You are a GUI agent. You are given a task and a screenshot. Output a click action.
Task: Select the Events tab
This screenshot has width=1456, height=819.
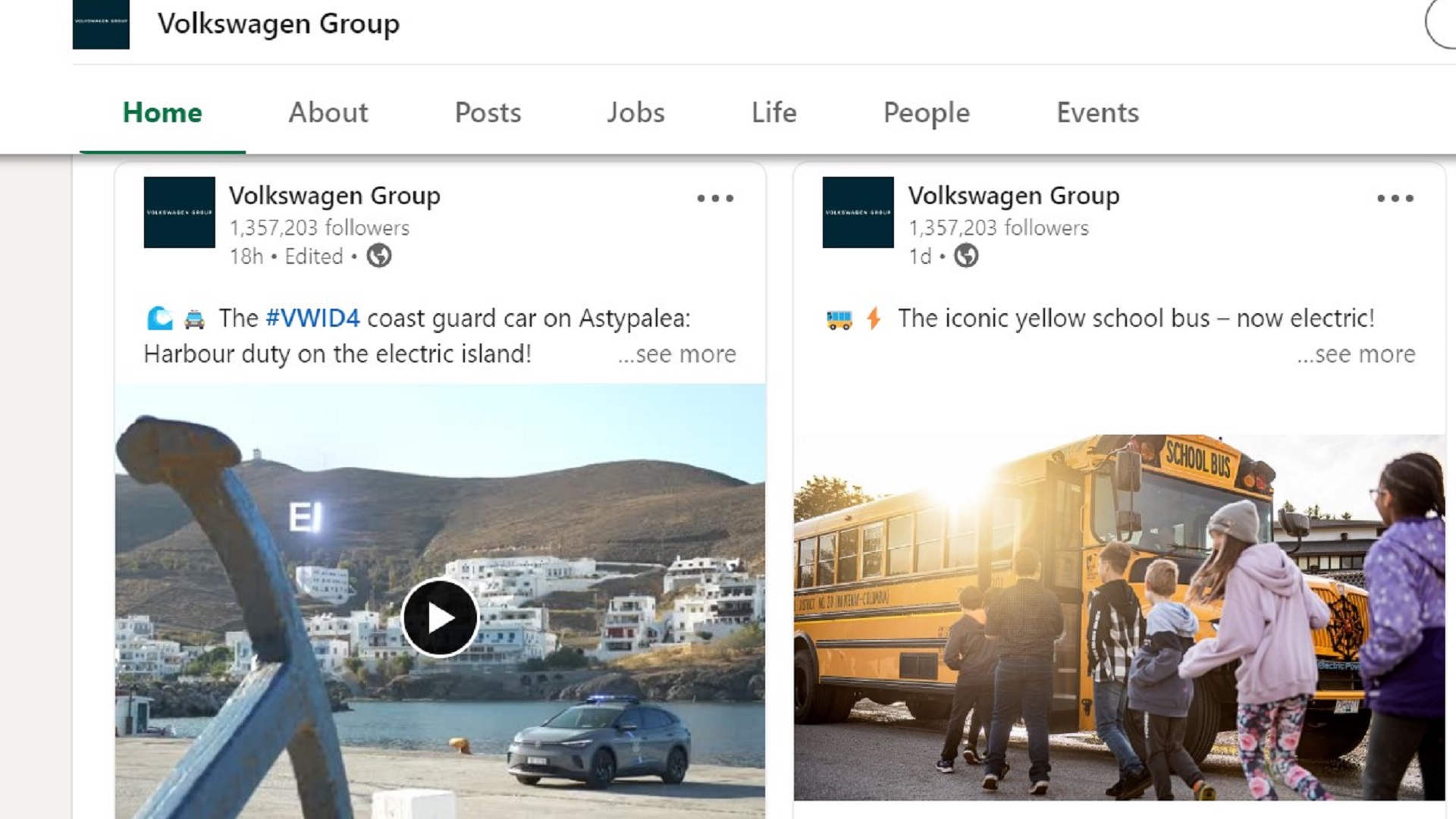pyautogui.click(x=1098, y=113)
